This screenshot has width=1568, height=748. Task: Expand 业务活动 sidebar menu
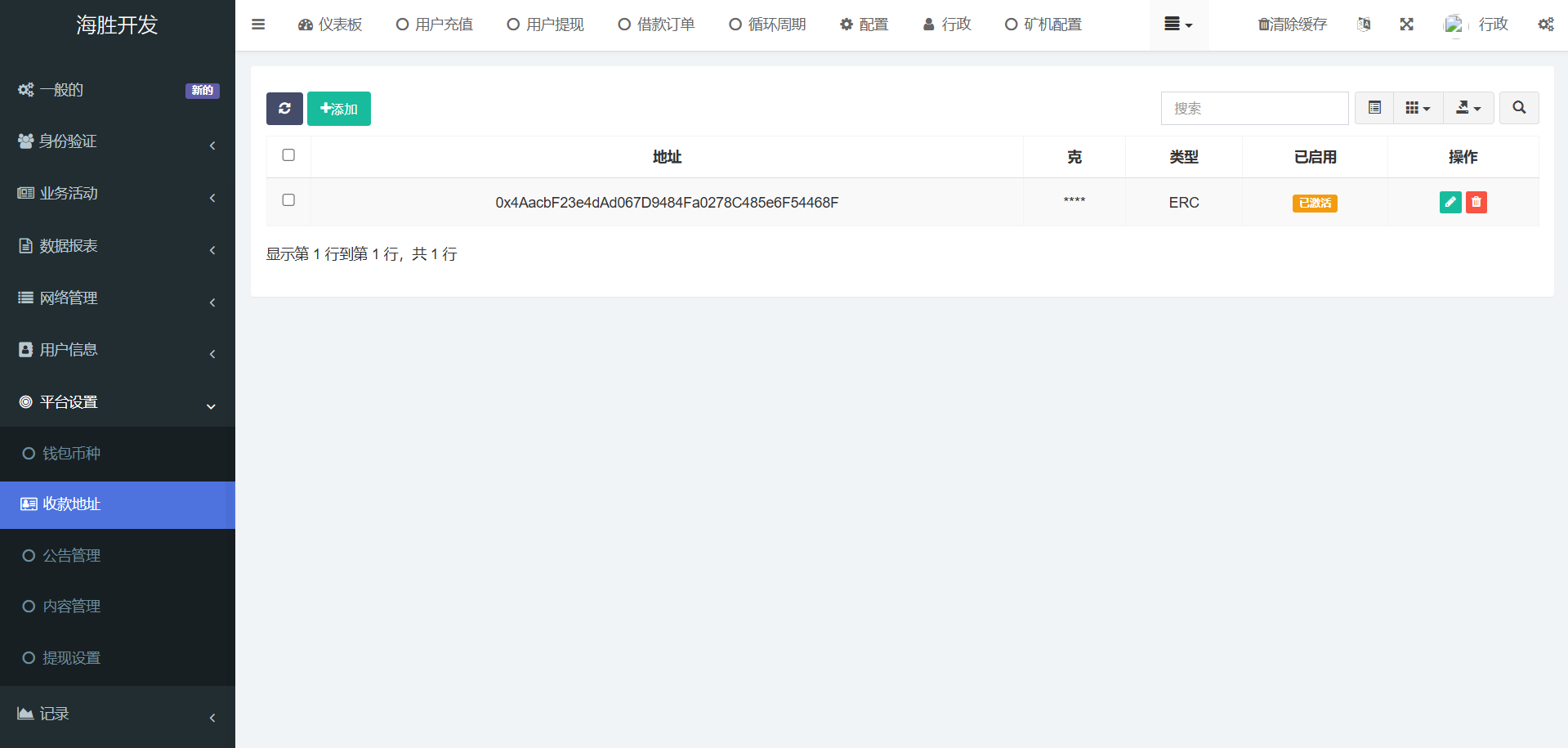pos(118,194)
